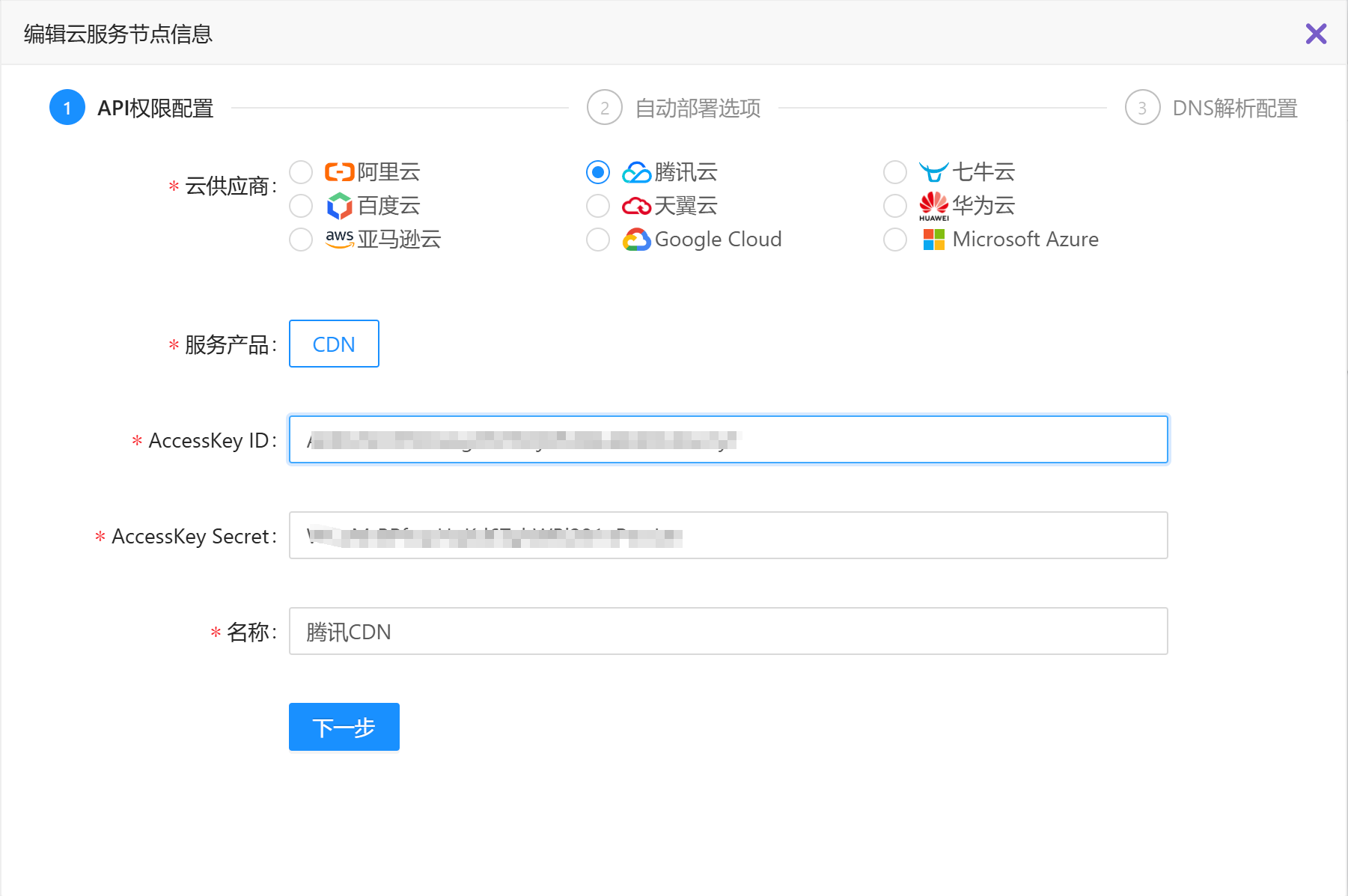
Task: Click the Qiniu bull logo icon
Action: (x=933, y=172)
